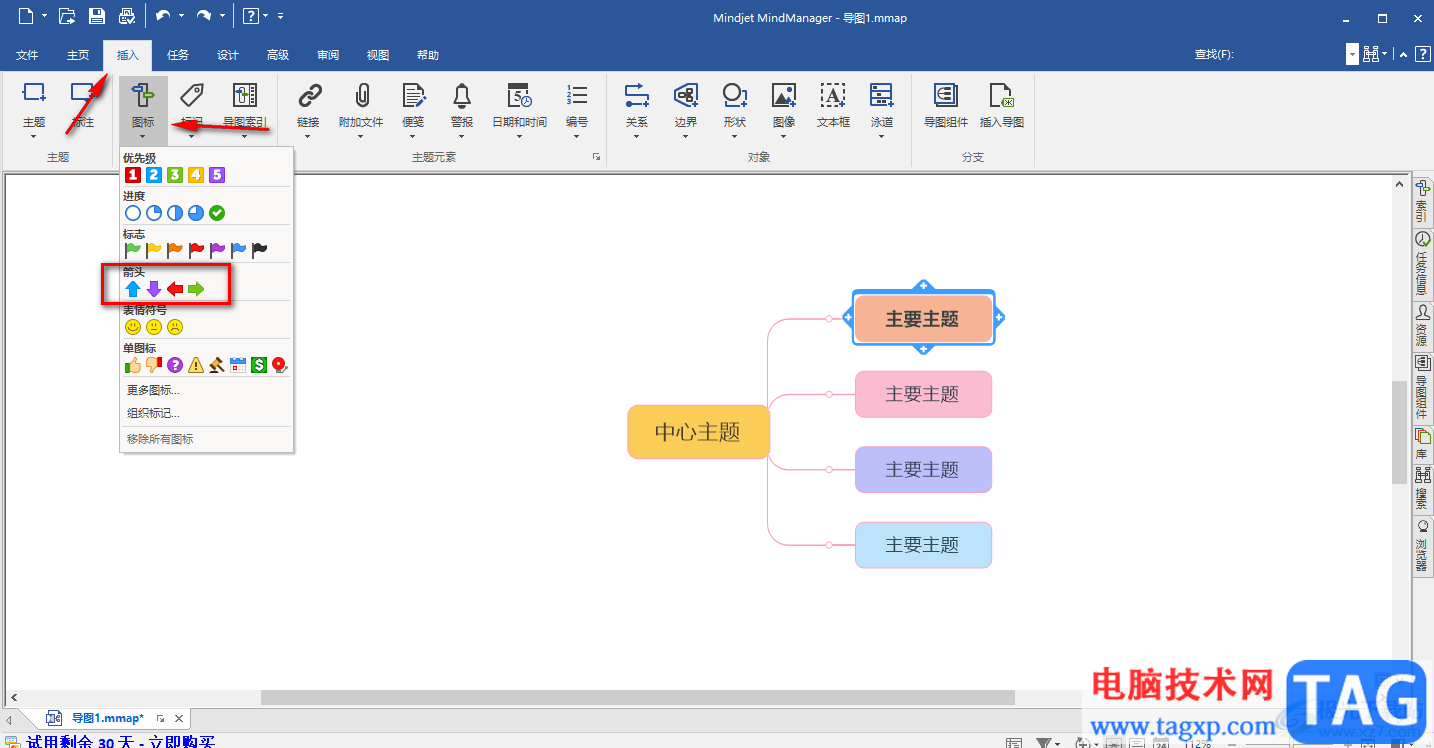Select priority 4 yellow icon
Image resolution: width=1434 pixels, height=748 pixels.
(x=196, y=175)
